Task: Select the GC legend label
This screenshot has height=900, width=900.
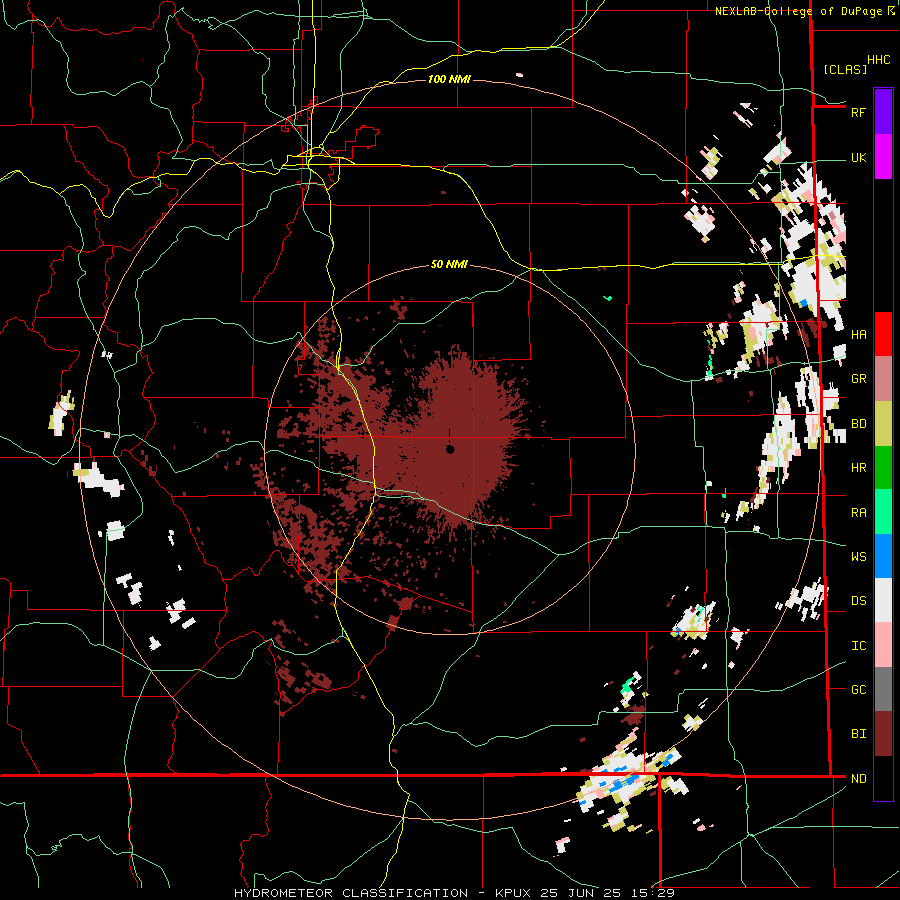Action: click(858, 690)
